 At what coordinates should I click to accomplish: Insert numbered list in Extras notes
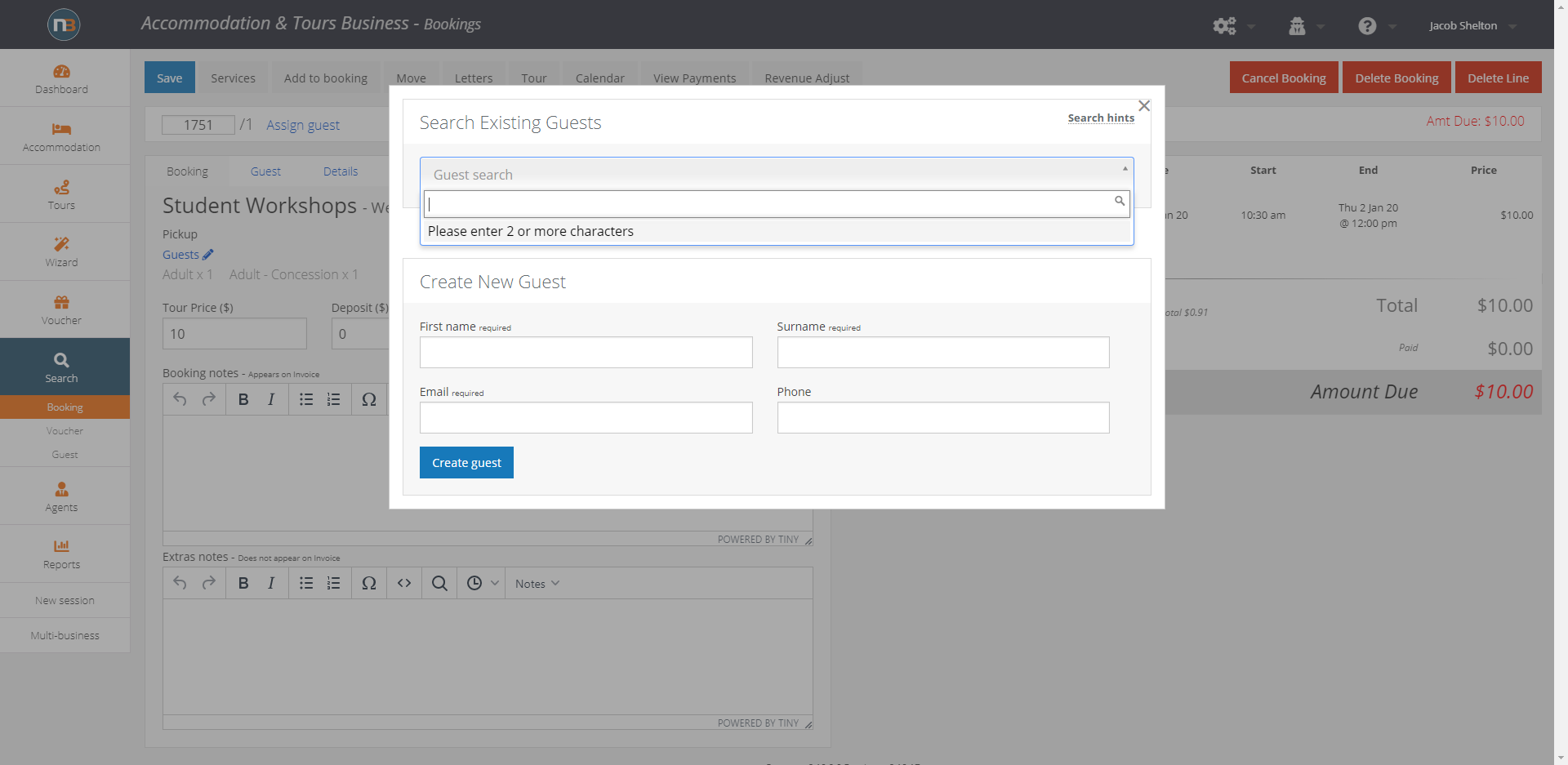334,583
